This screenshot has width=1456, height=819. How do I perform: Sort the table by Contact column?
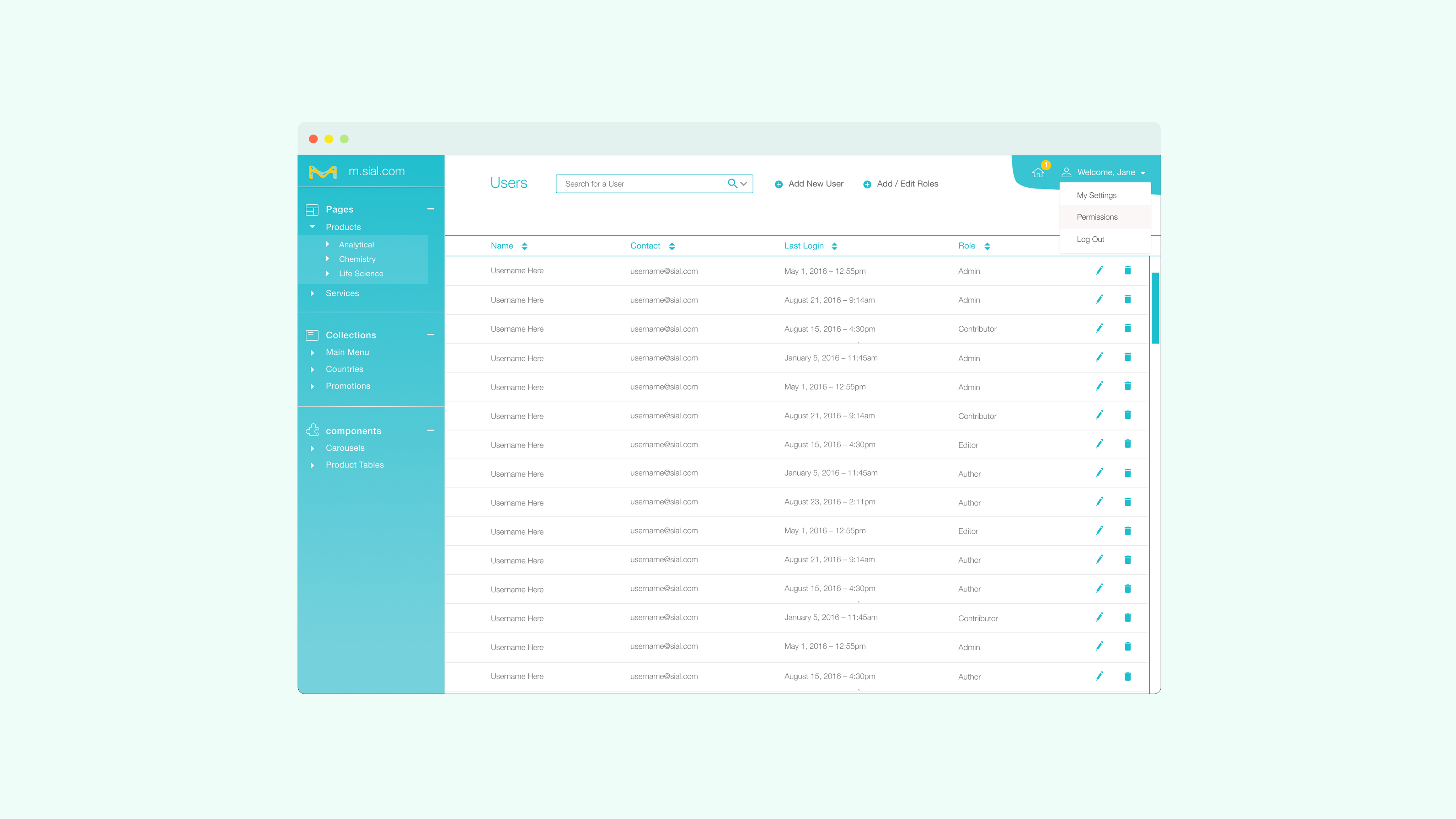[x=672, y=246]
